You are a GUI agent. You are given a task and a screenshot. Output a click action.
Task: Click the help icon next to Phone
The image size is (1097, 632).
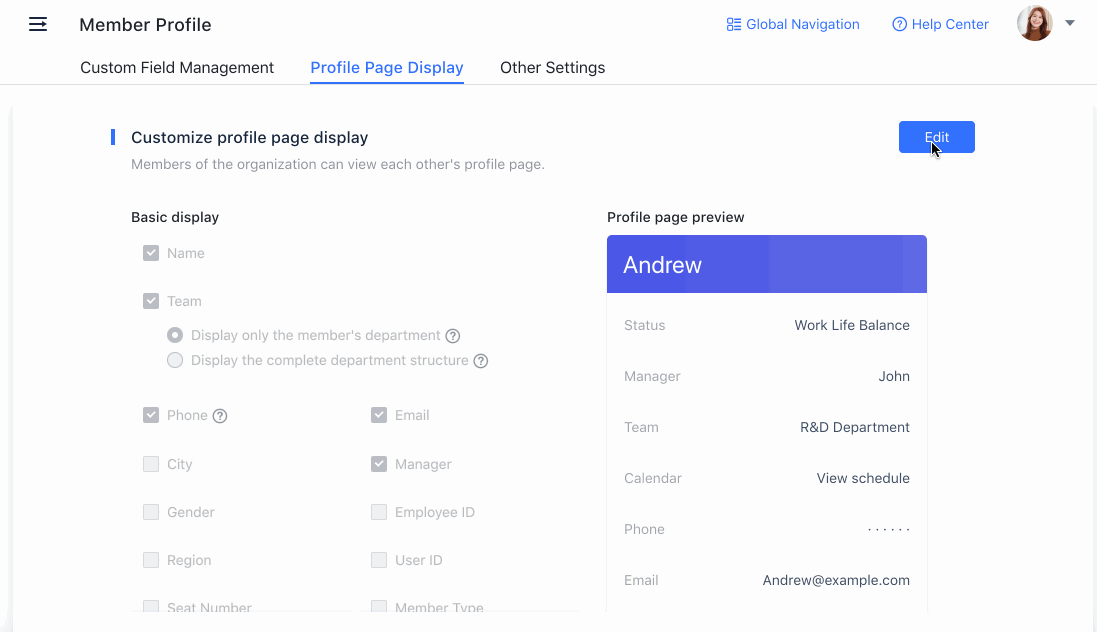tap(220, 416)
